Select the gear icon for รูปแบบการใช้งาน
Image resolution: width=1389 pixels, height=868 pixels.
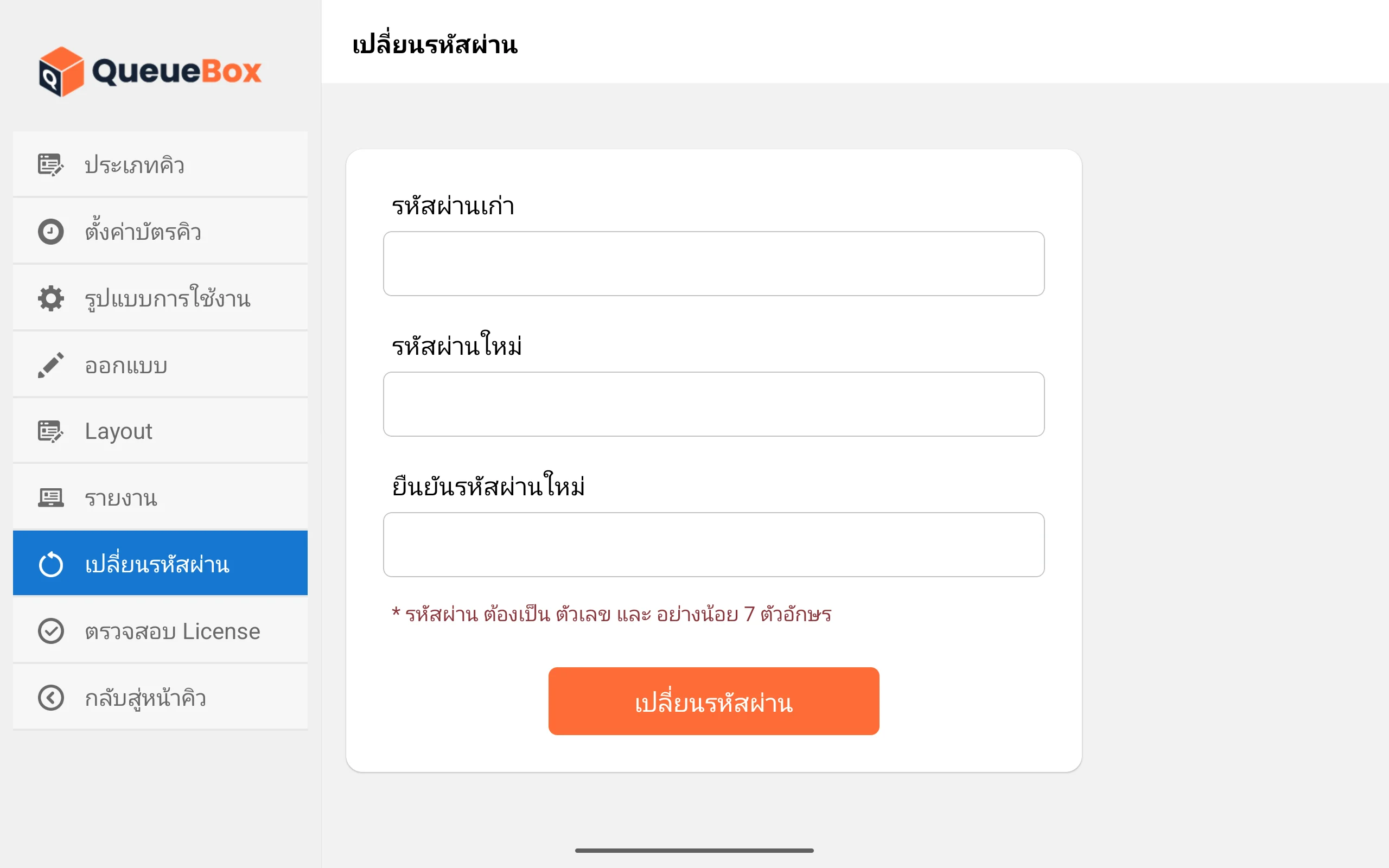pyautogui.click(x=50, y=298)
